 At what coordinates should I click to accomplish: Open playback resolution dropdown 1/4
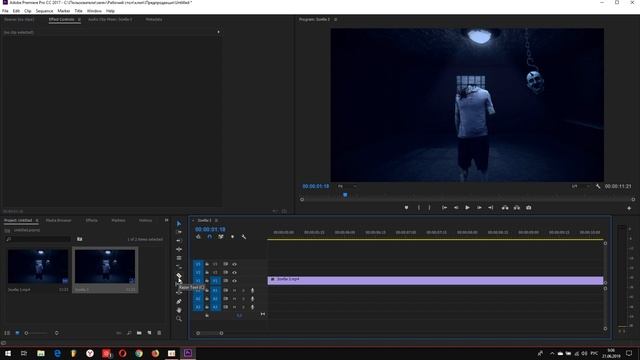click(581, 186)
